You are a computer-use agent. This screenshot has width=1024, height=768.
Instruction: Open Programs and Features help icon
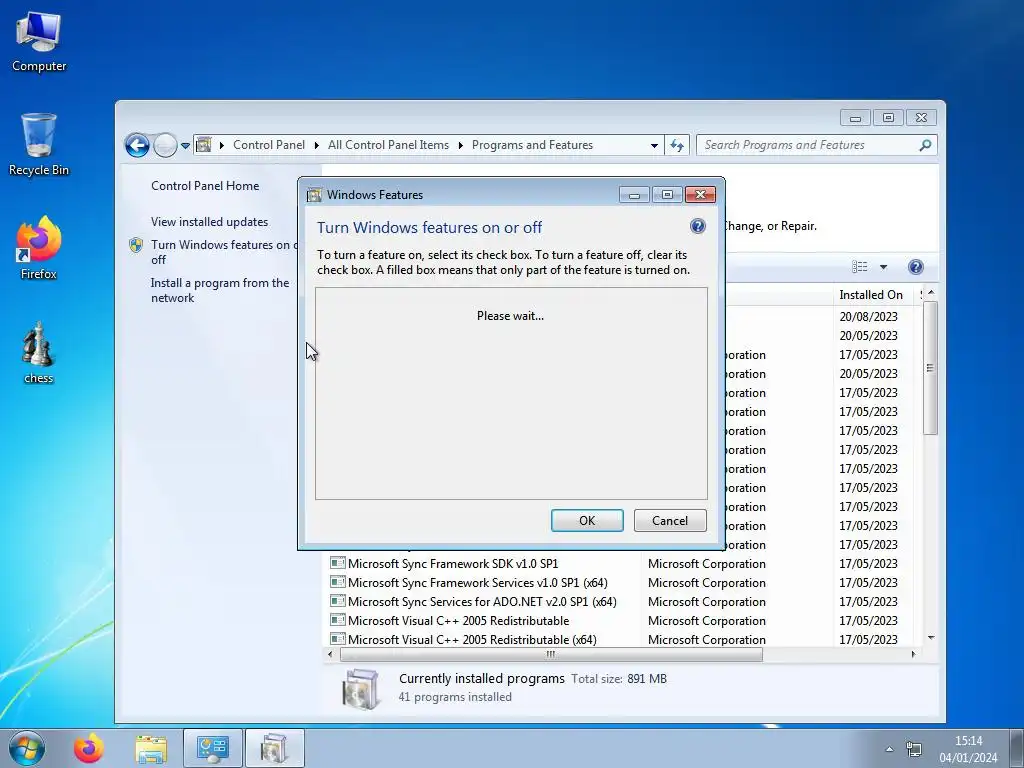[916, 266]
